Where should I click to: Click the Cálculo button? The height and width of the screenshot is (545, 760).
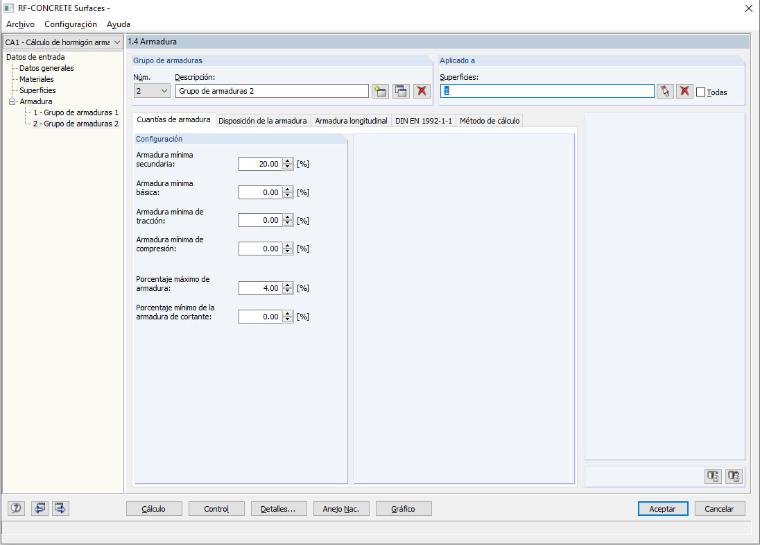pos(154,509)
